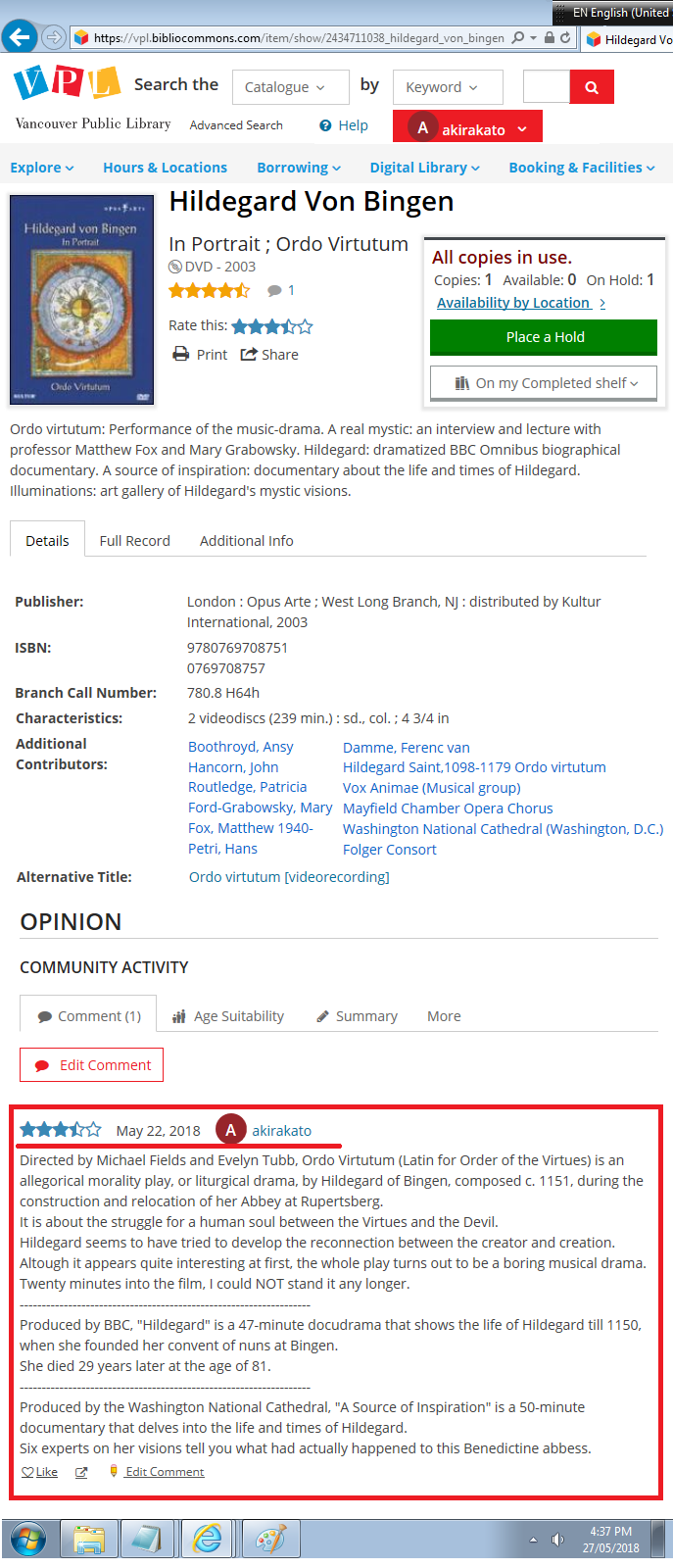Open the Help question mark link
Viewport: 673px width, 1568px height.
tap(344, 125)
